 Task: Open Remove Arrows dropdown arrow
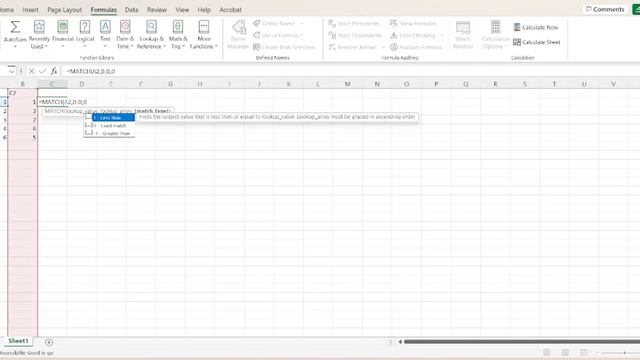pyautogui.click(x=383, y=47)
